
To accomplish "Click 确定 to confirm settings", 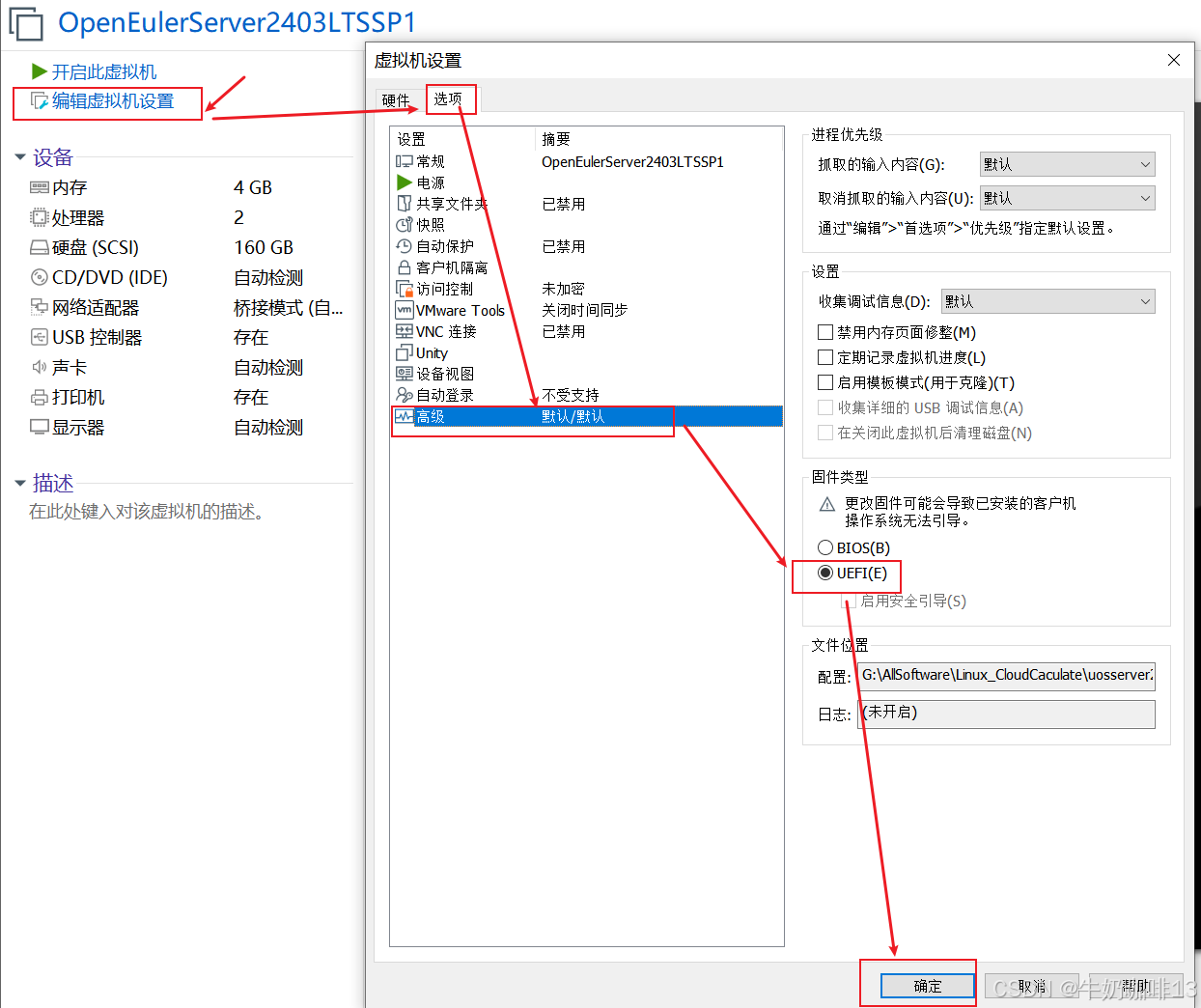I will (927, 986).
